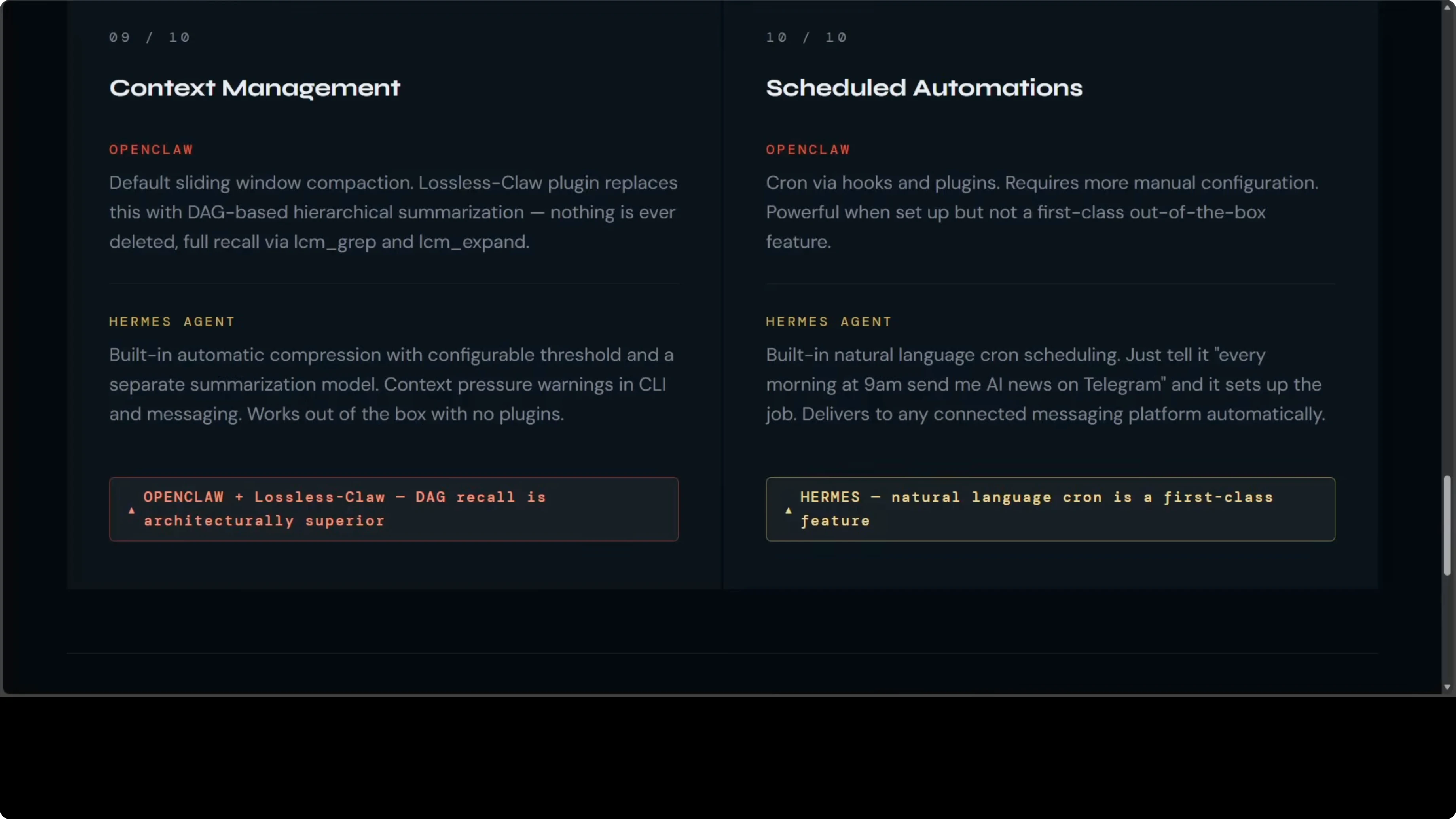Click the Built-in natural language cron paragraph
Image resolution: width=1456 pixels, height=819 pixels.
1045,384
